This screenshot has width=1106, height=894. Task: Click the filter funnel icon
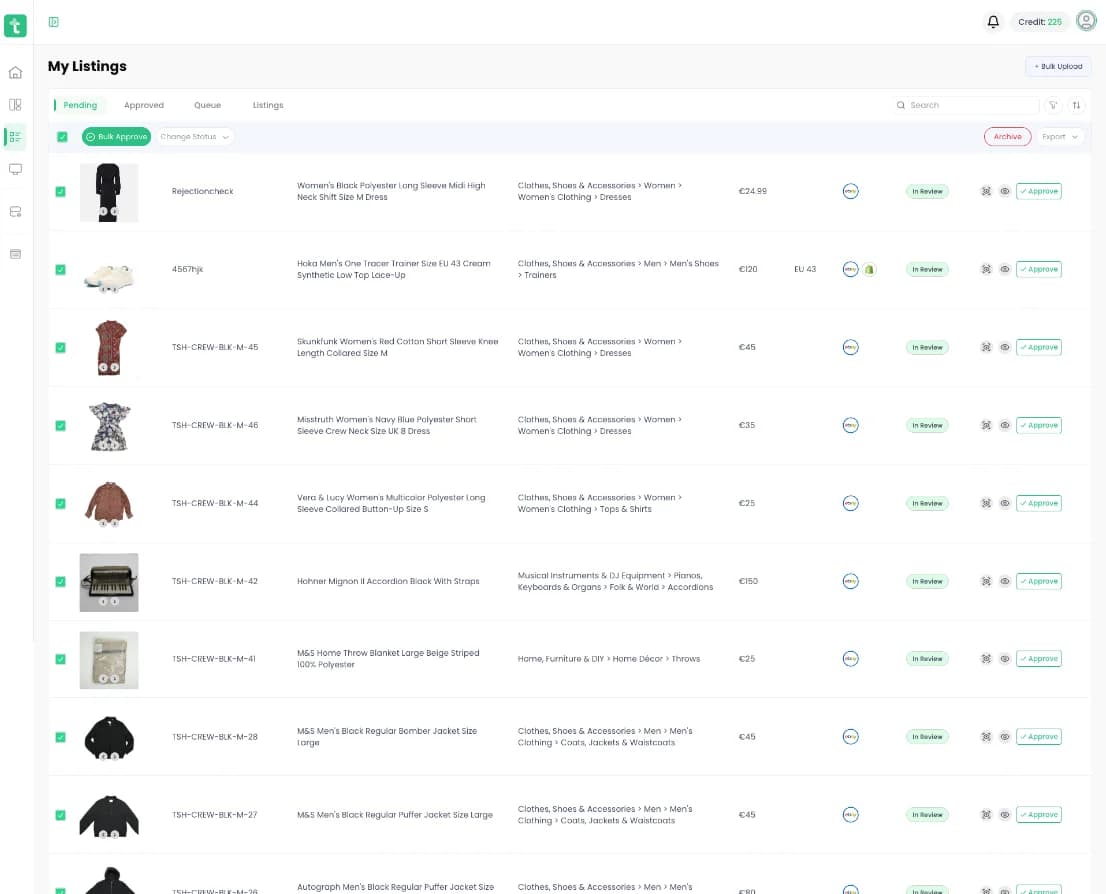(1052, 105)
